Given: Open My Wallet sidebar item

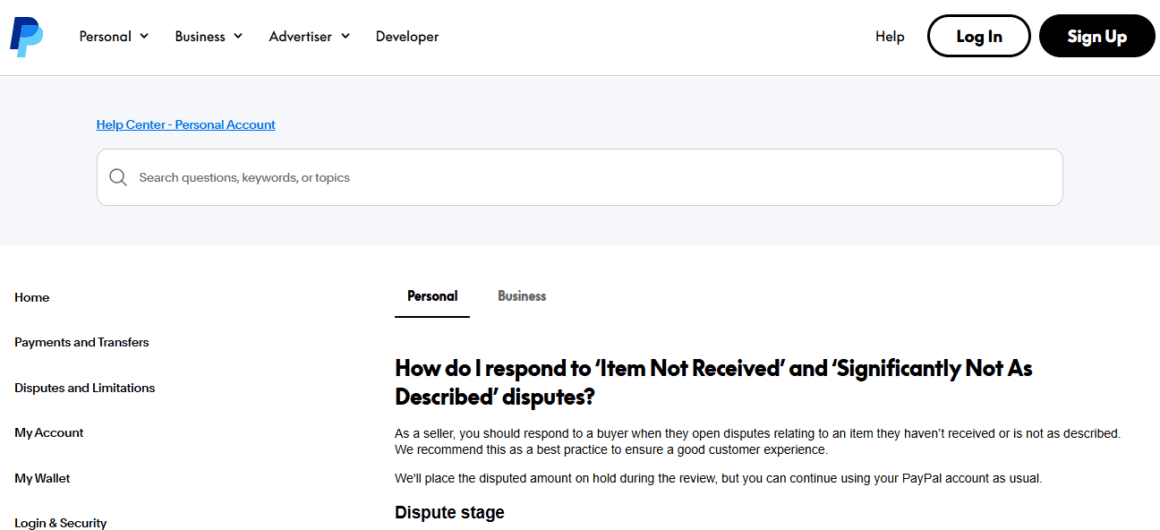Looking at the screenshot, I should (x=42, y=479).
